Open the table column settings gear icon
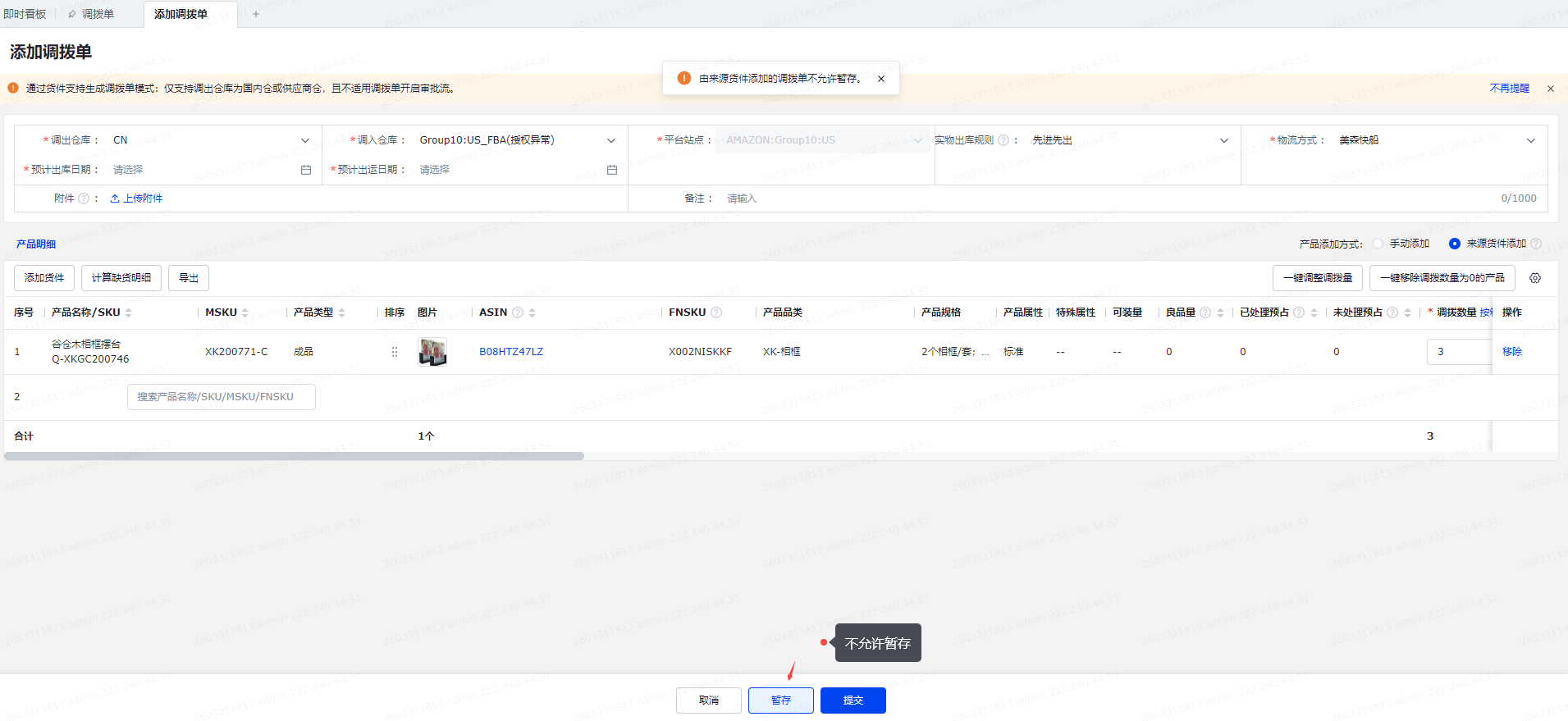The height and width of the screenshot is (721, 1568). [x=1534, y=278]
